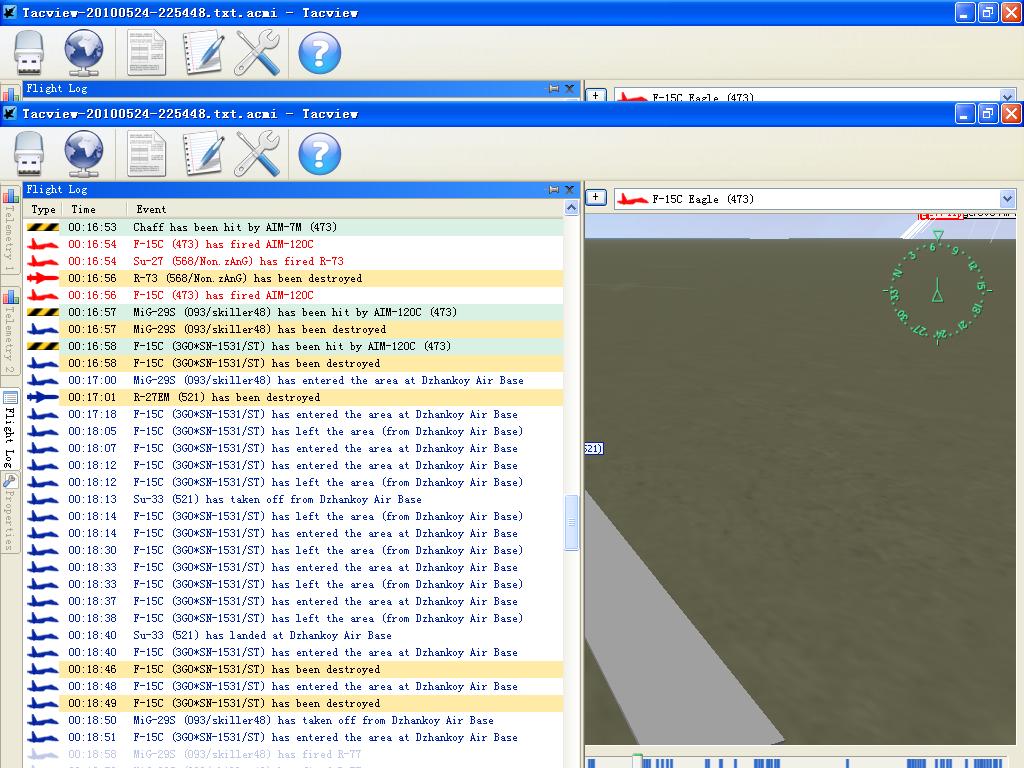Viewport: 1024px width, 768px height.
Task: Close the back window Flight Log panel
Action: pos(569,88)
